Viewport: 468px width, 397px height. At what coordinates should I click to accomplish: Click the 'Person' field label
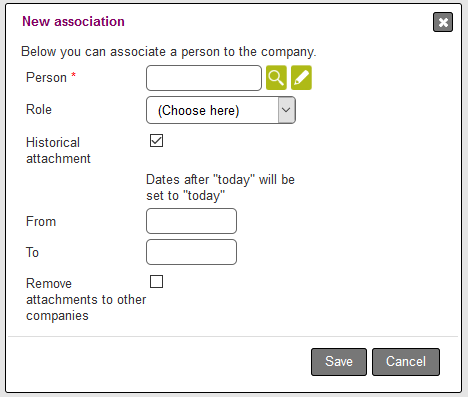click(x=46, y=77)
